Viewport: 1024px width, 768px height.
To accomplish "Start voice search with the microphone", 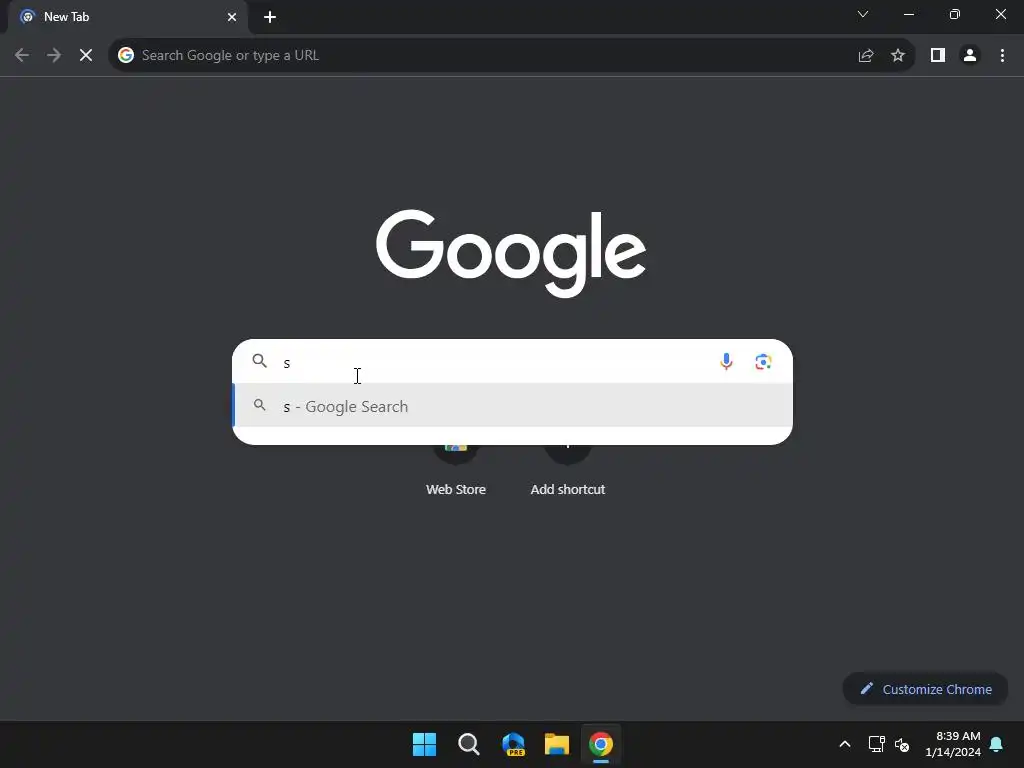I will [726, 361].
